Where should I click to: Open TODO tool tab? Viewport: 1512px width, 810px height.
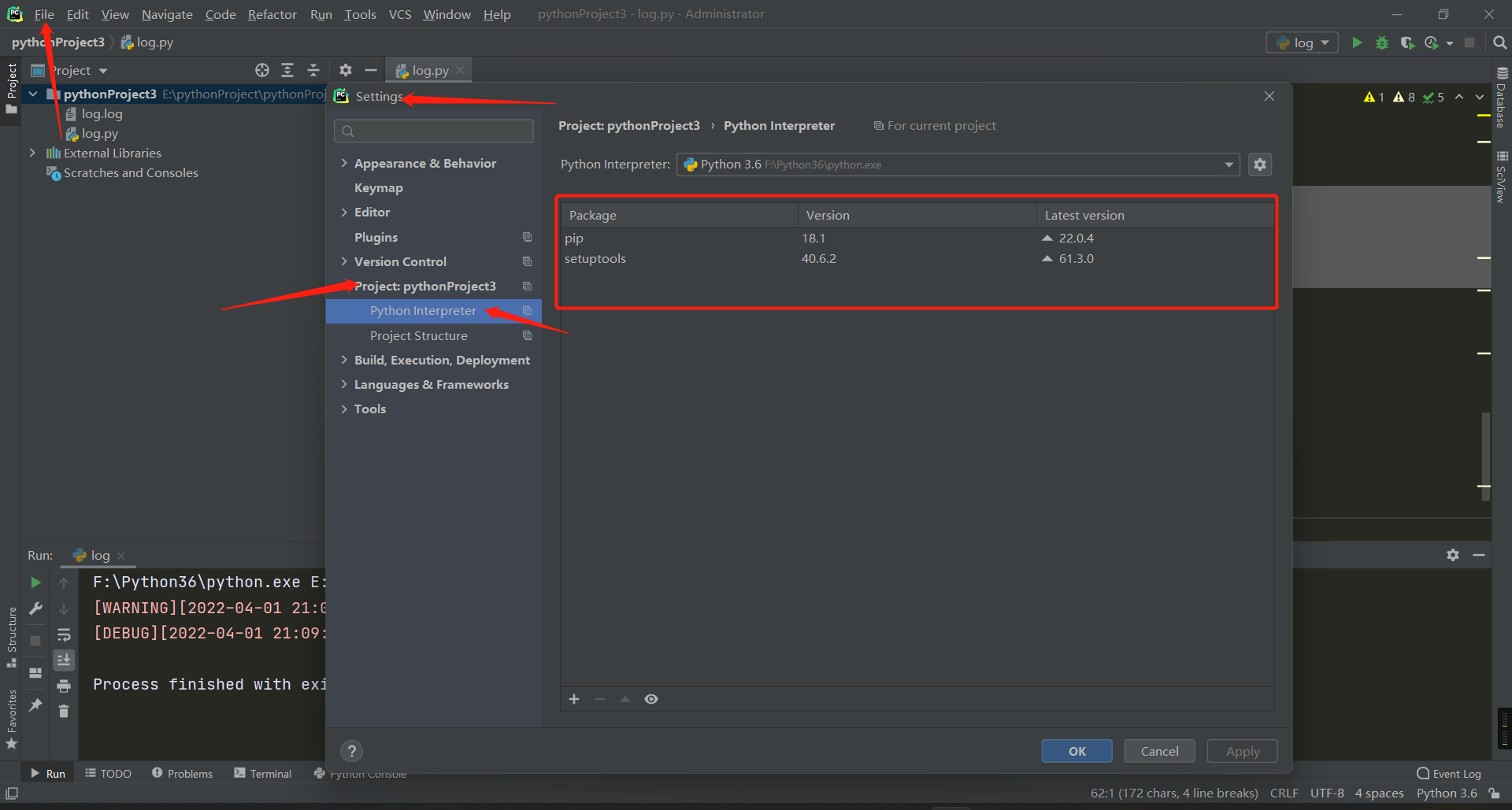click(108, 774)
